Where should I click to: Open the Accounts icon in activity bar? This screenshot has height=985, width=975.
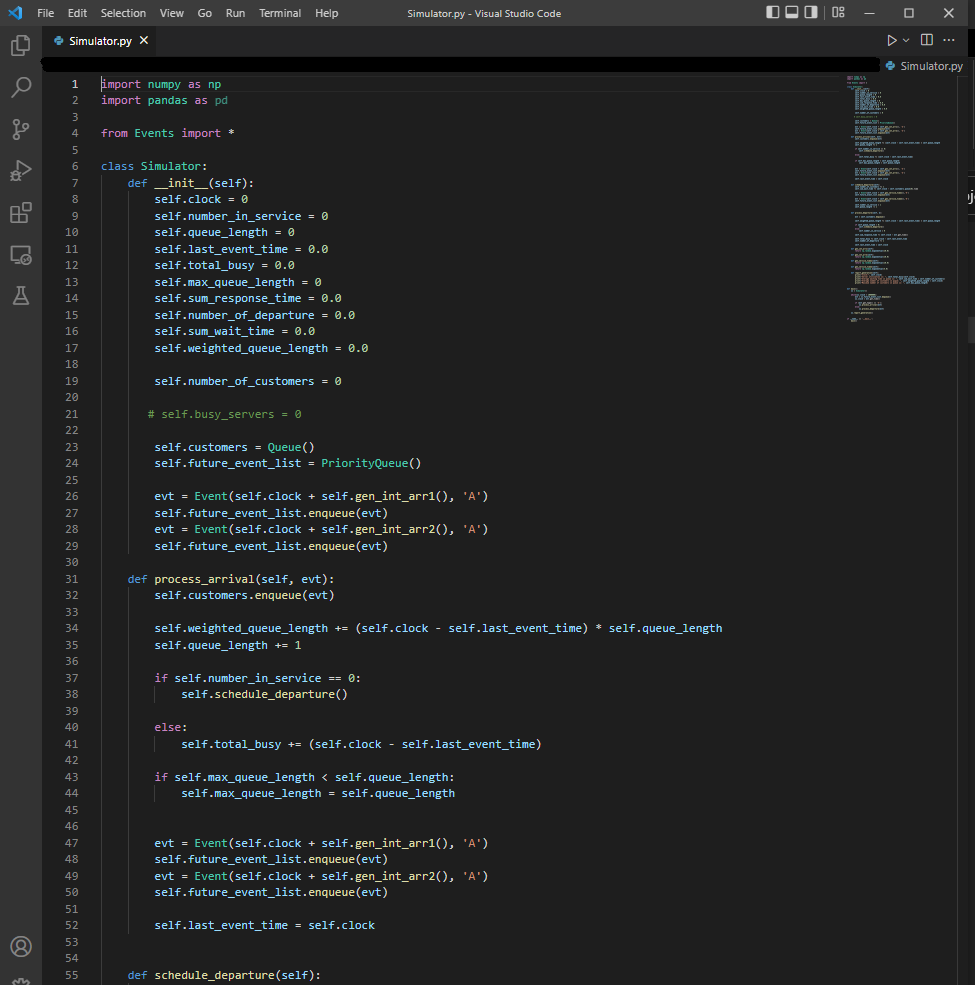[20, 946]
